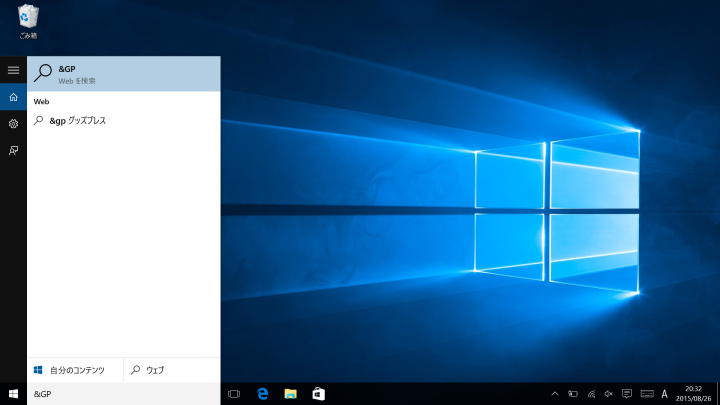
Task: Click the search box containing &GP
Action: [x=123, y=394]
